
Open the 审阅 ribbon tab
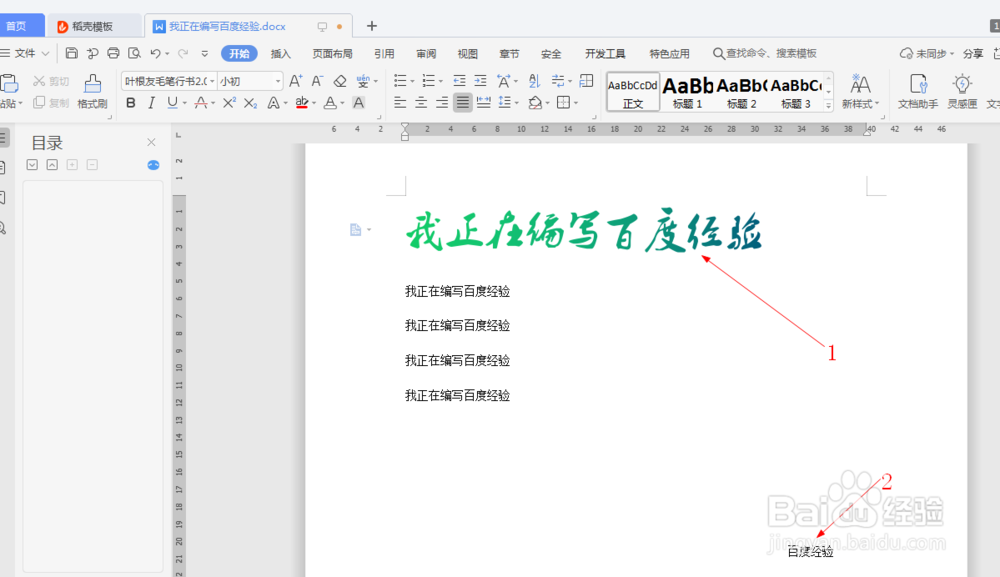[x=426, y=54]
